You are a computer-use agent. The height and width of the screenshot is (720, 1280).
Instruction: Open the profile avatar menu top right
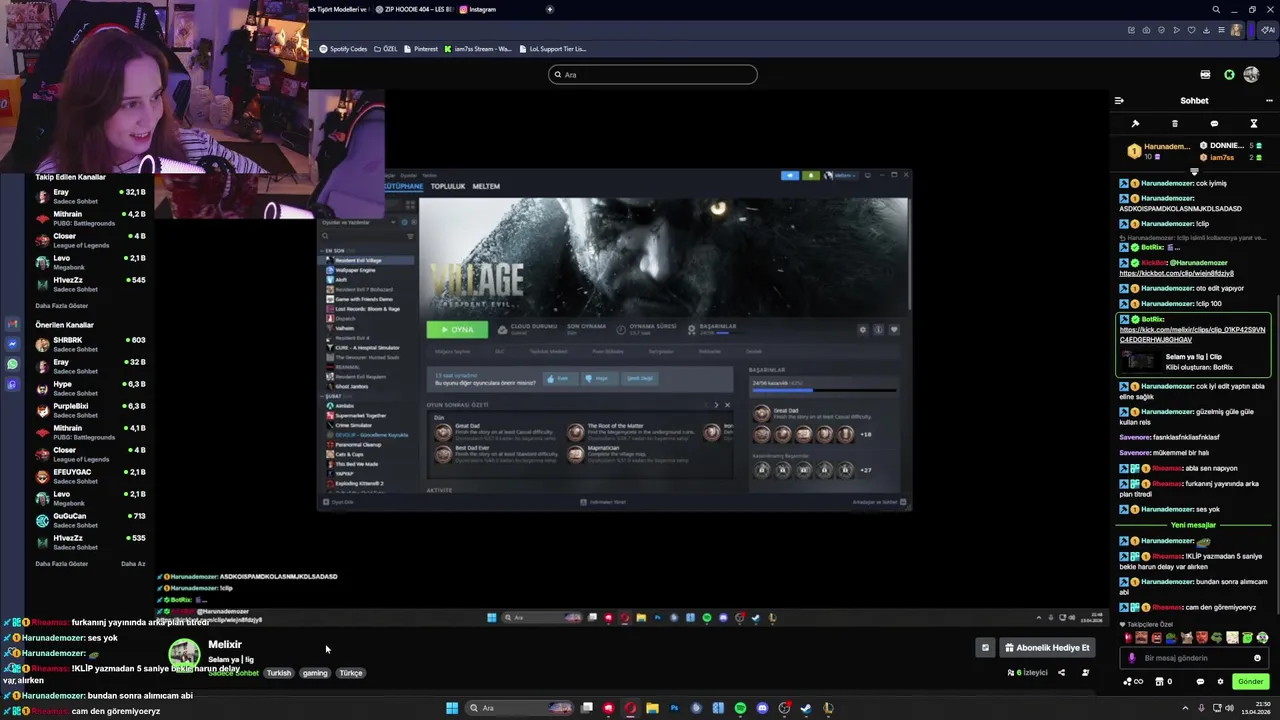(1251, 75)
